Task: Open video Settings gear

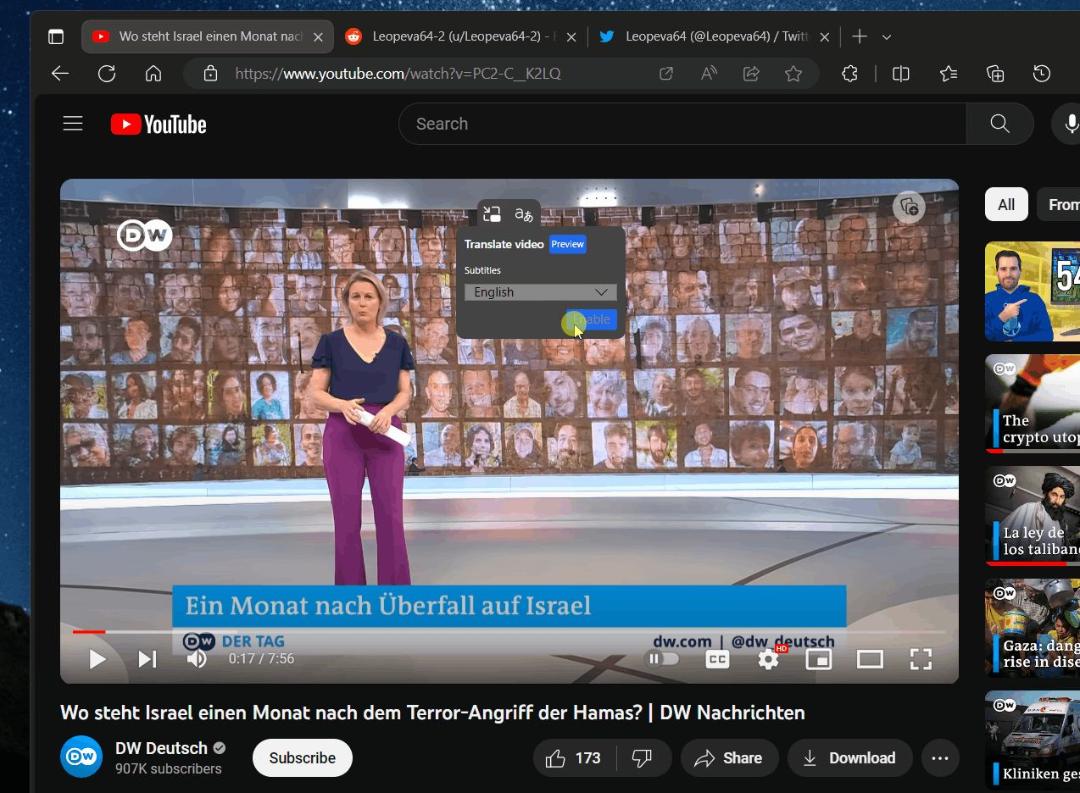Action: (769, 659)
